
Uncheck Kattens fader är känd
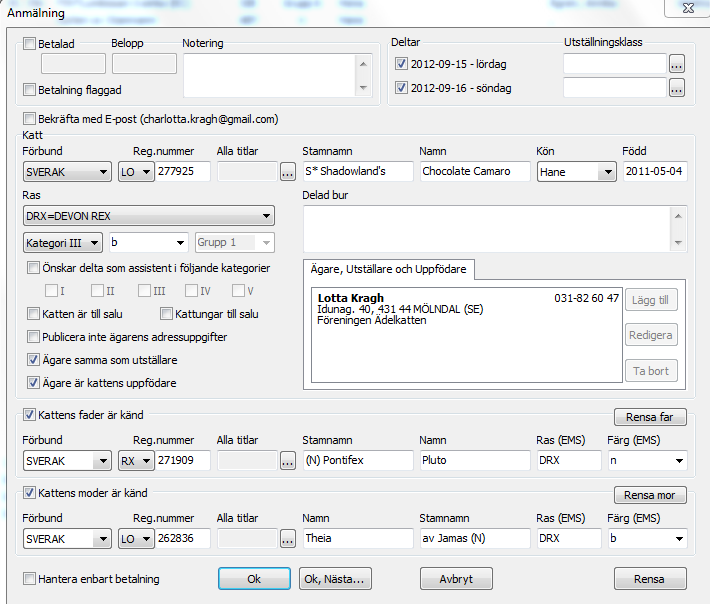(29, 414)
